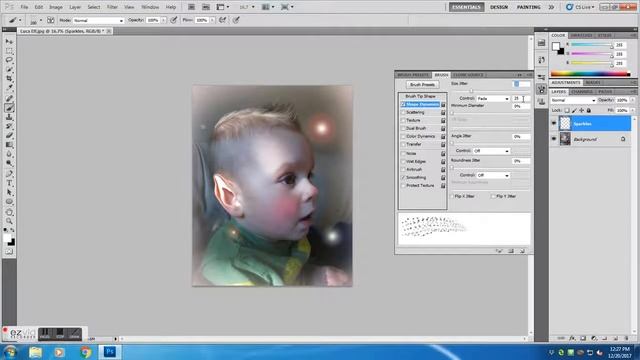The width and height of the screenshot is (640, 360).
Task: Open the Clone Source dock icon
Action: pyautogui.click(x=542, y=102)
